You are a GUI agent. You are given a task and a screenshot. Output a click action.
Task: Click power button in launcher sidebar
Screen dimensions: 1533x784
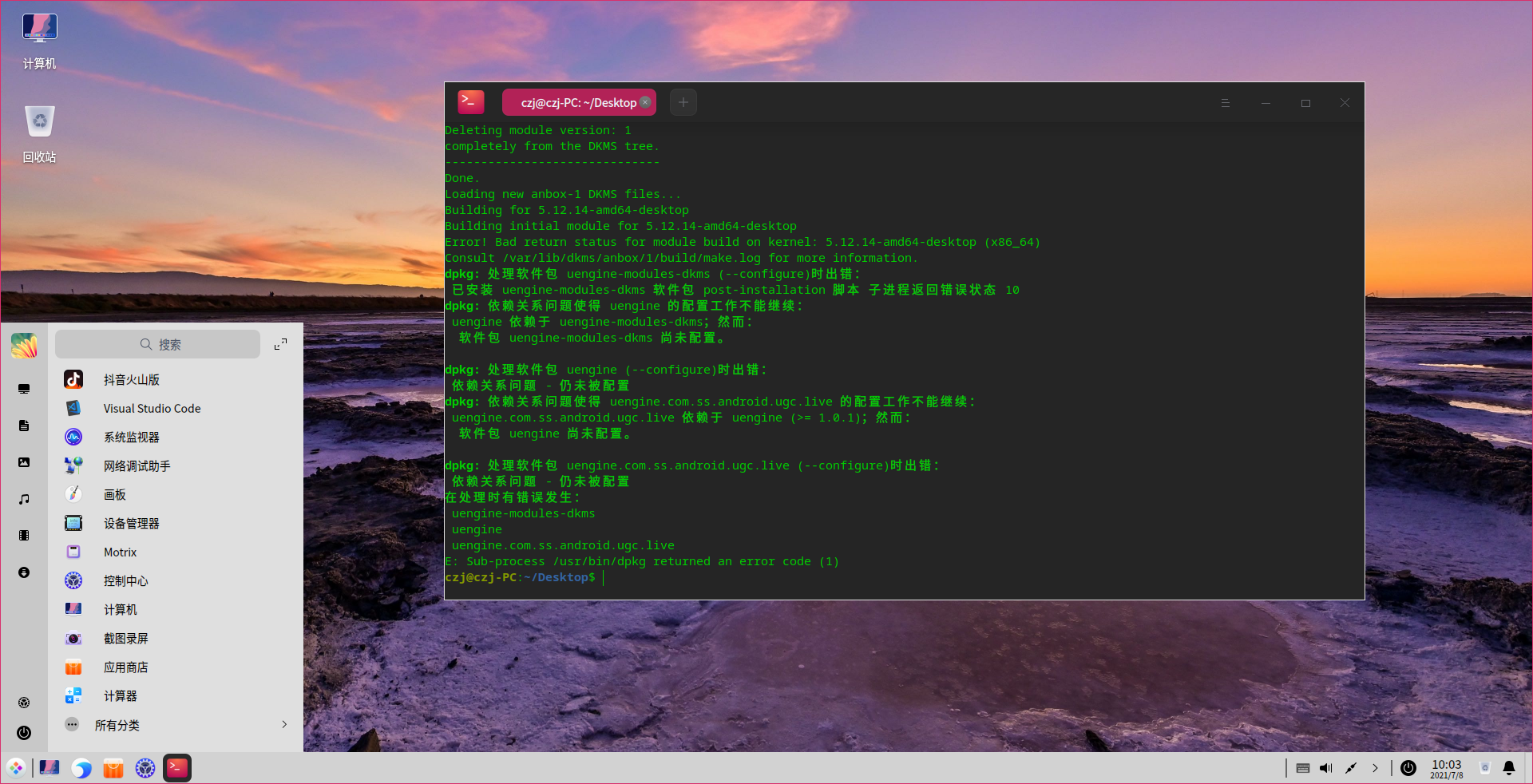pos(24,733)
